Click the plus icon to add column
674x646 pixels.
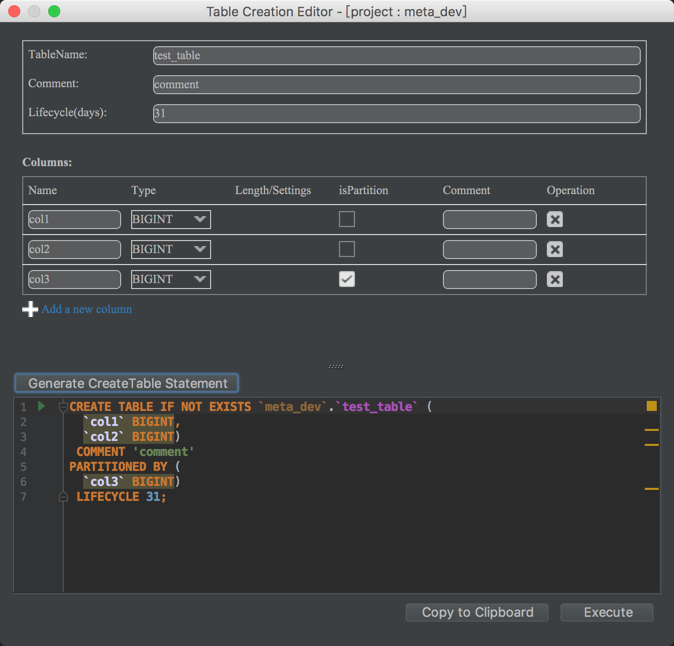pyautogui.click(x=30, y=310)
